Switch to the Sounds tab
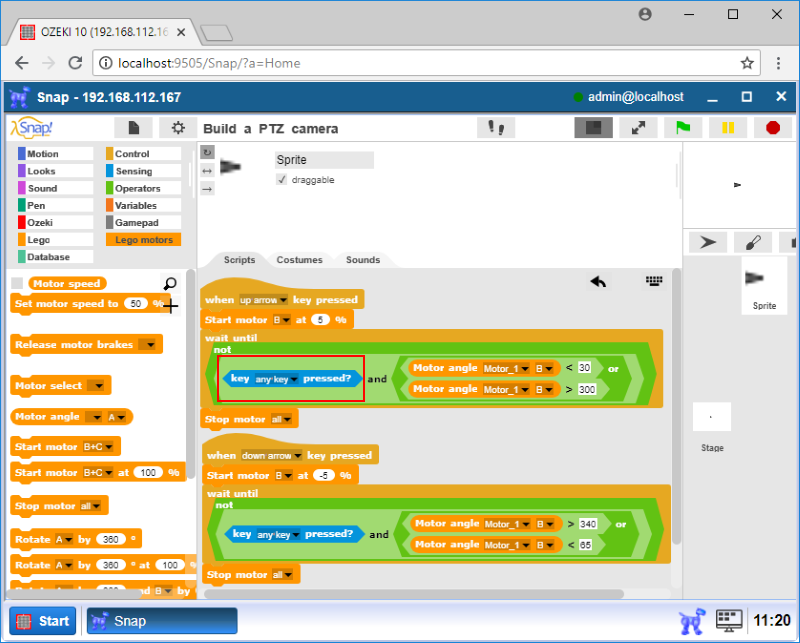The width and height of the screenshot is (800, 643). (363, 260)
